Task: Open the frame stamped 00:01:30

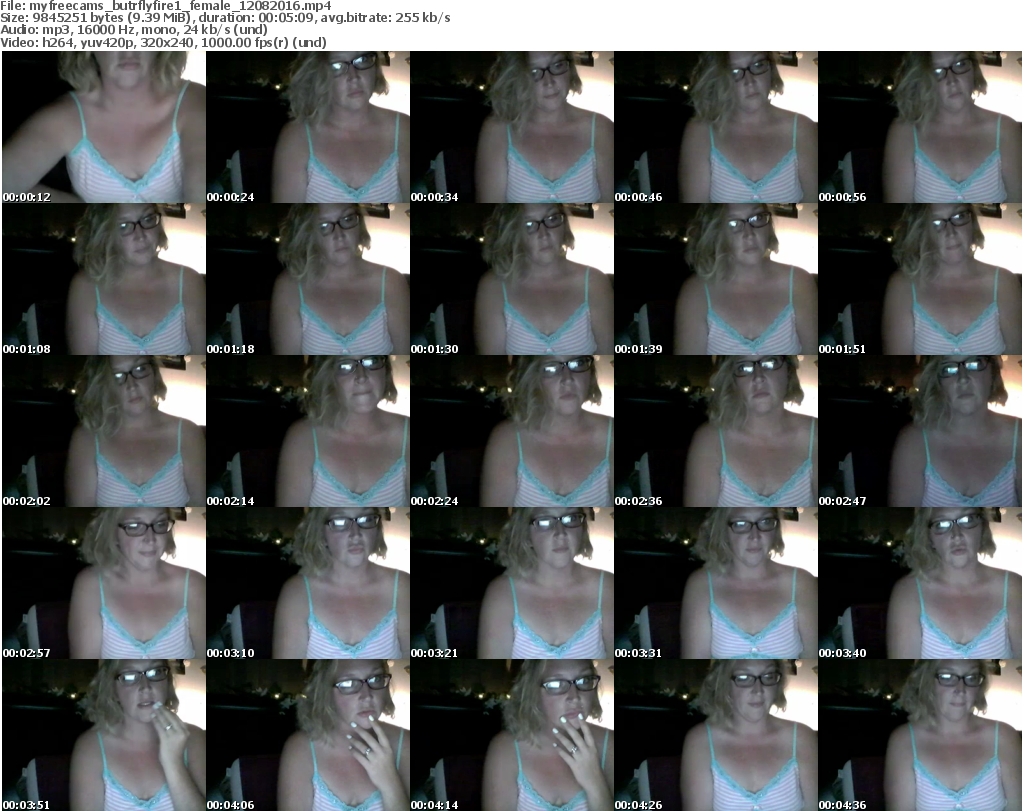Action: [511, 279]
